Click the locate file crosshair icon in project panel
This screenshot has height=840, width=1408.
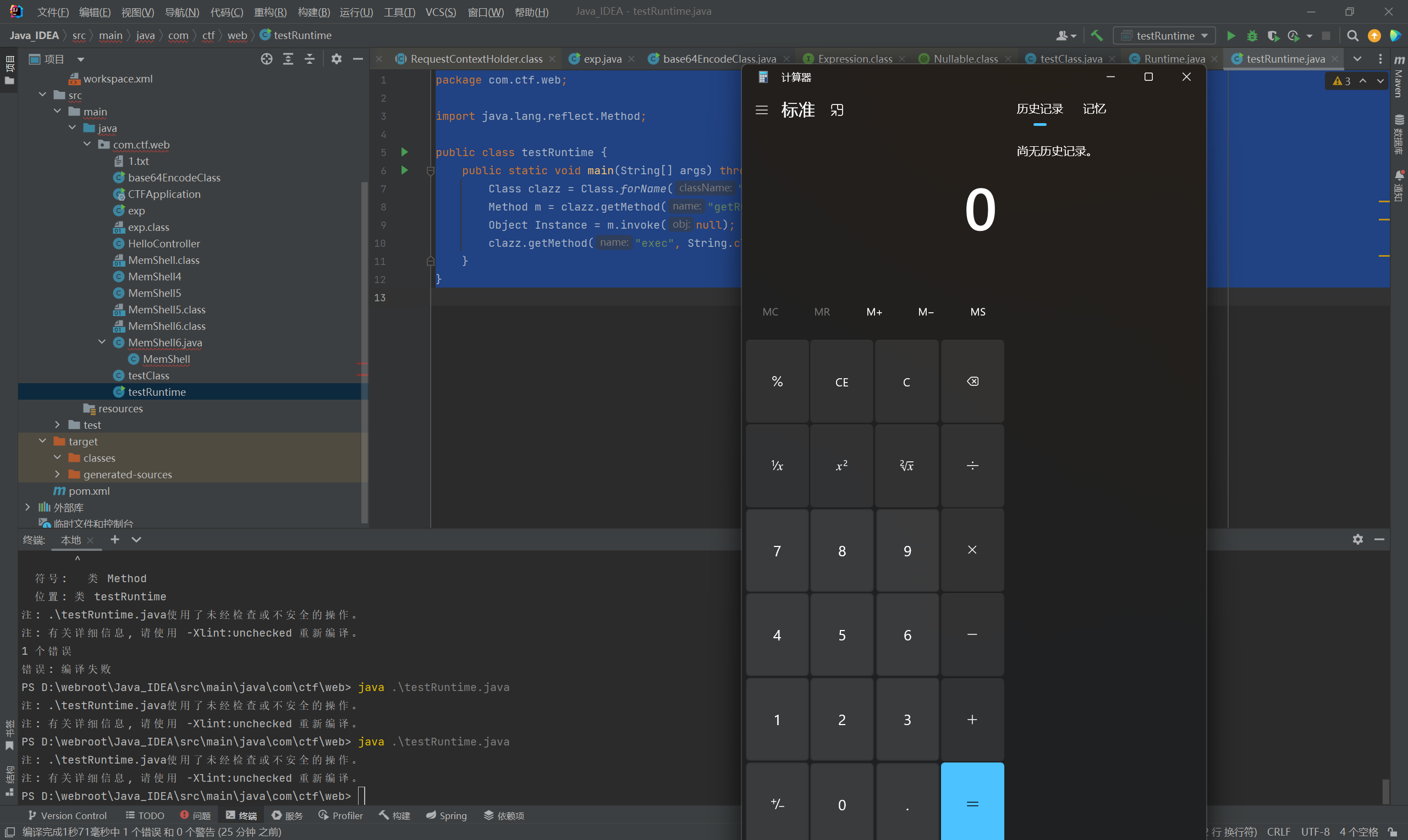point(267,59)
